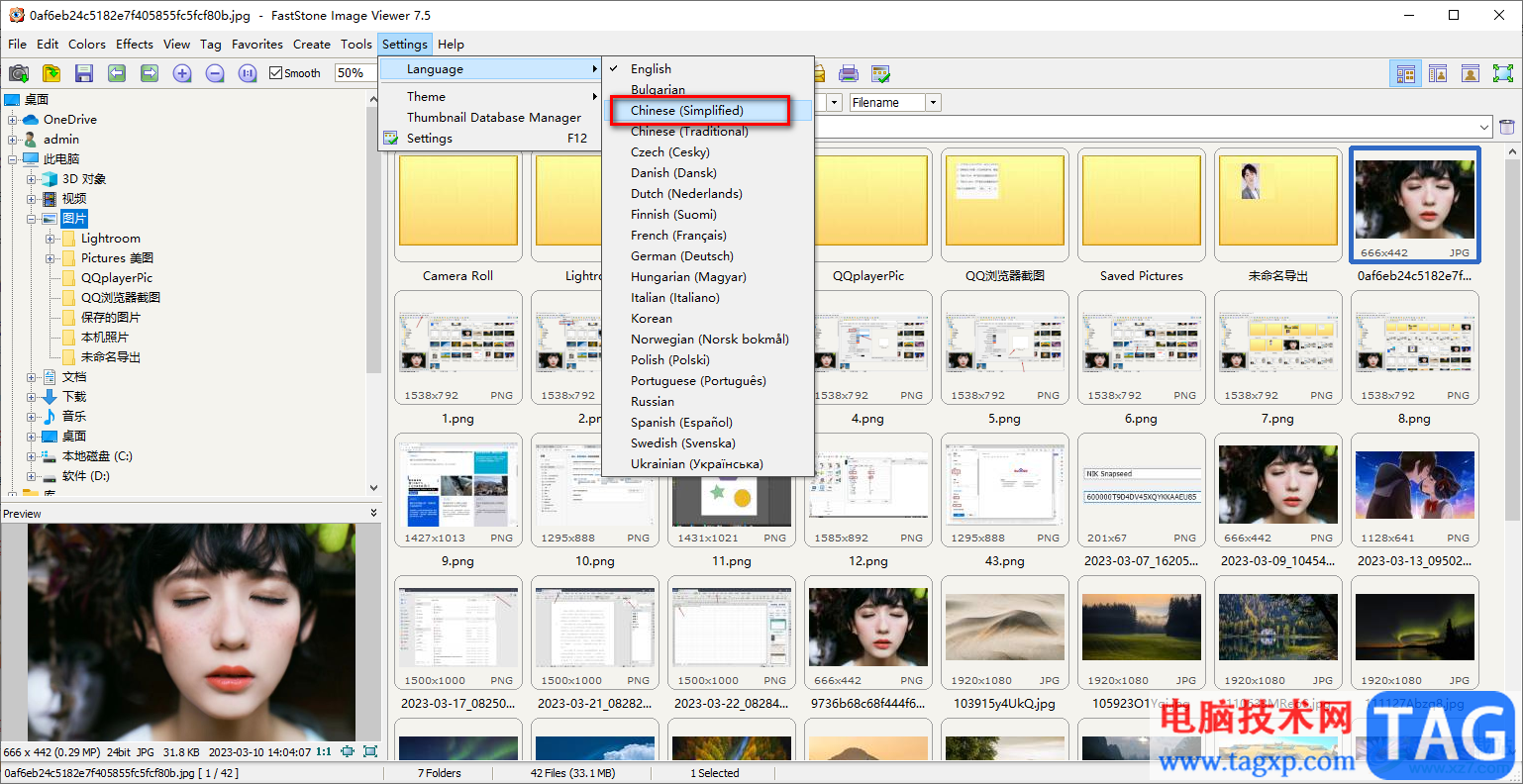The width and height of the screenshot is (1523, 784).
Task: Select the OneDrive folder in tree
Action: click(69, 120)
